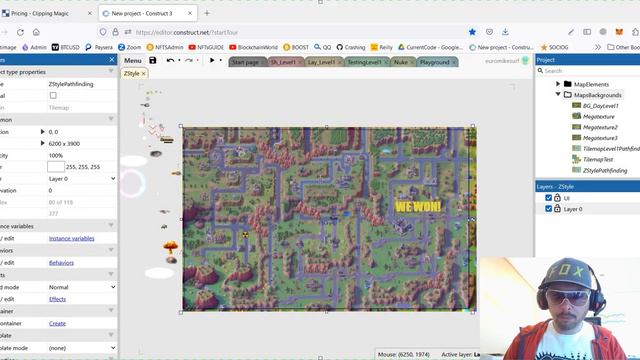Click the Create container link
The width and height of the screenshot is (640, 360).
click(x=57, y=323)
